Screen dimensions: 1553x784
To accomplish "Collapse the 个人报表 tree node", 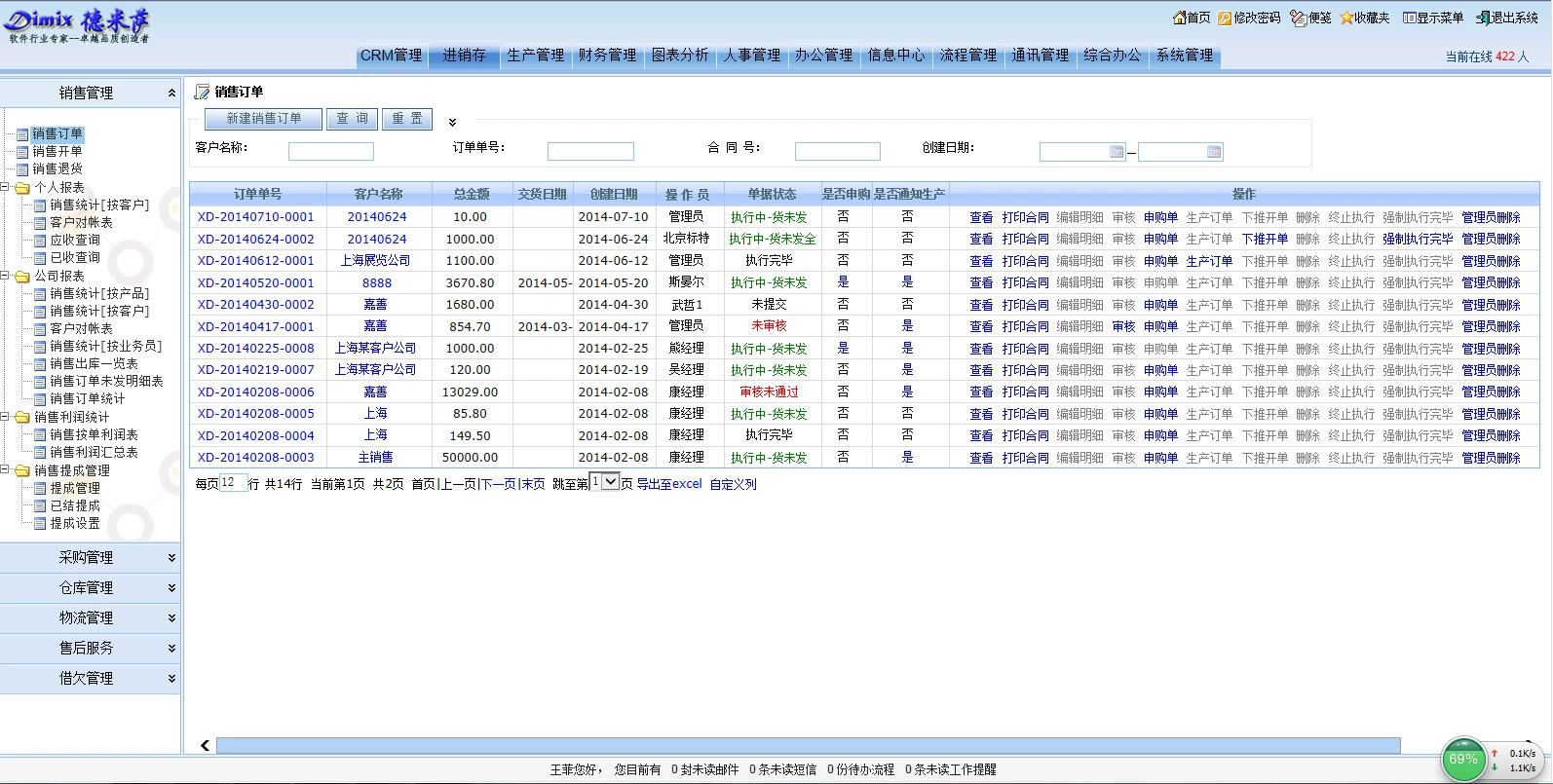I will click(x=5, y=187).
